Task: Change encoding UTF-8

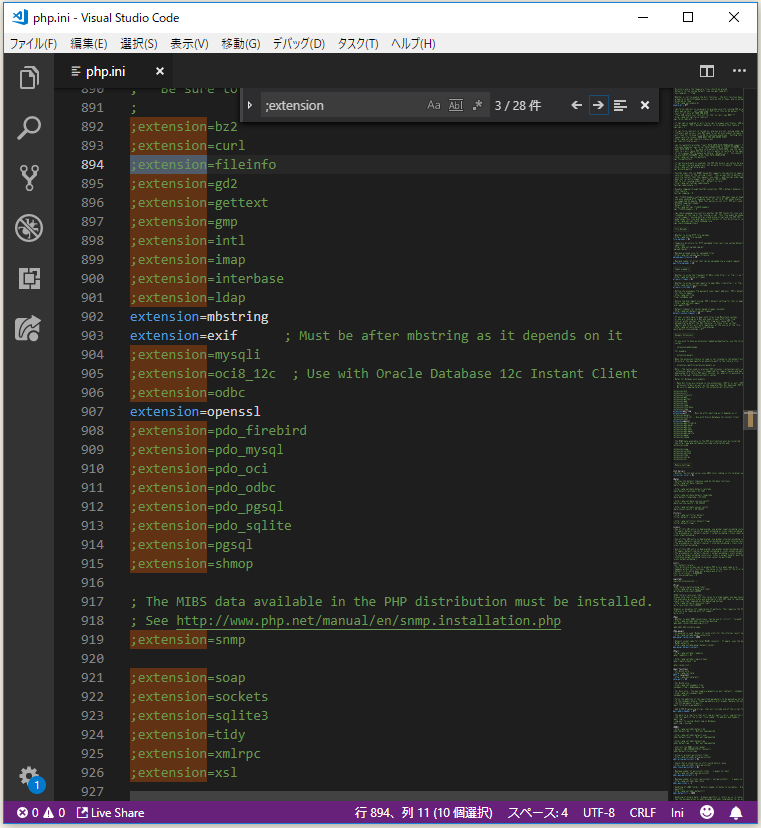Action: 599,813
